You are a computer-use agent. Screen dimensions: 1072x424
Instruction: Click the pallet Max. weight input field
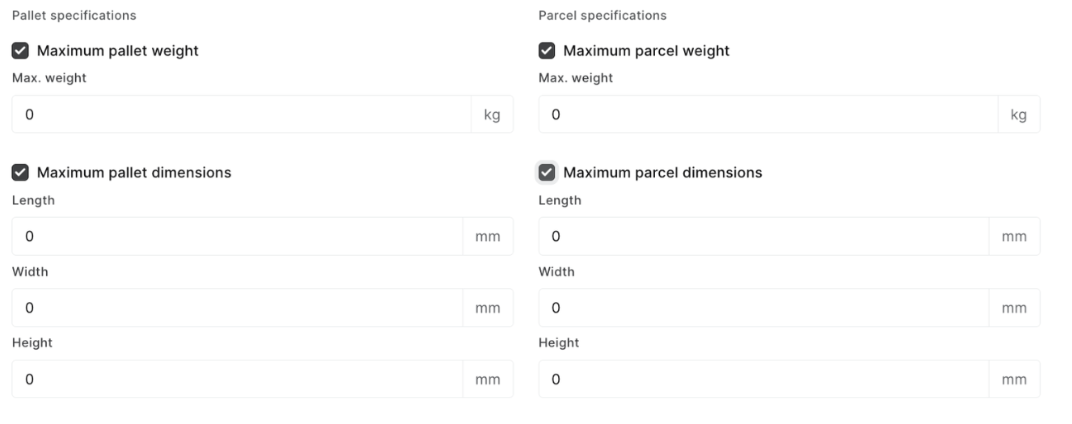coord(240,115)
